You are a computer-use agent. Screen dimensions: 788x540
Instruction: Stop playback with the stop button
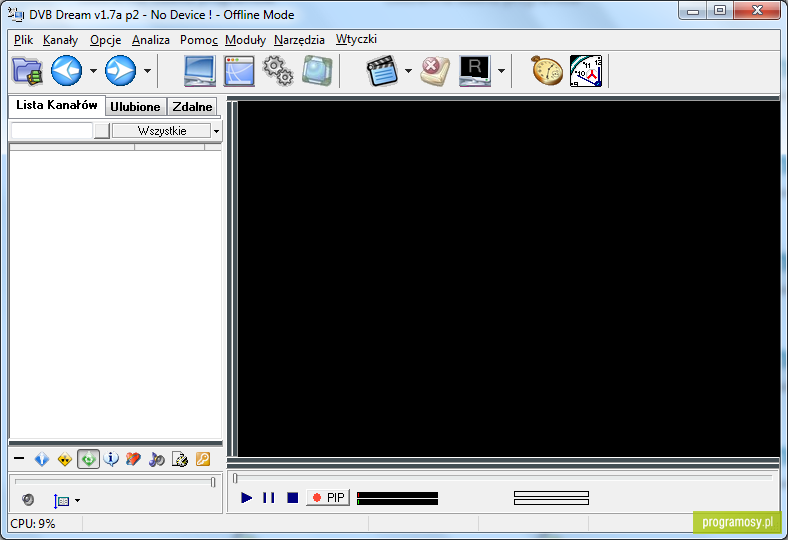(x=292, y=497)
